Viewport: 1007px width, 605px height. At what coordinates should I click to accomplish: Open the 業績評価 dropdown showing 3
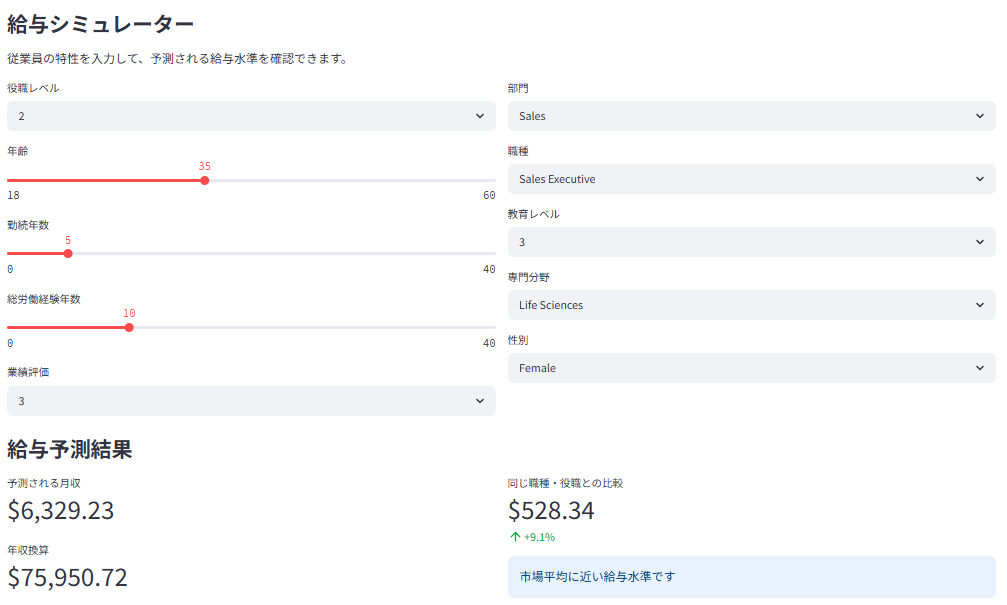pyautogui.click(x=251, y=401)
